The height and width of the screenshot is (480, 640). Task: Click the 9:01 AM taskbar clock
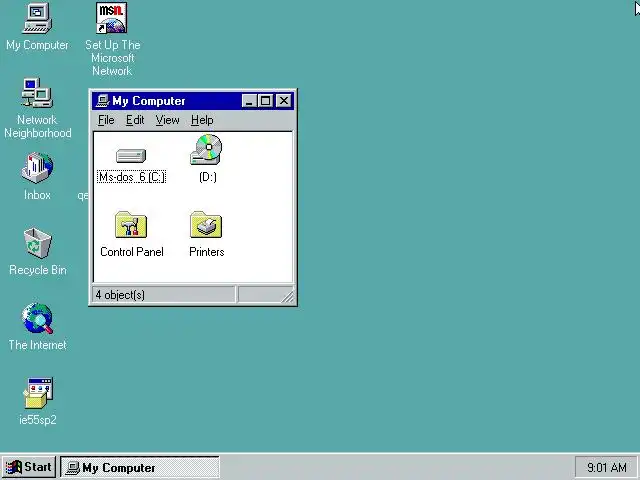coord(607,467)
